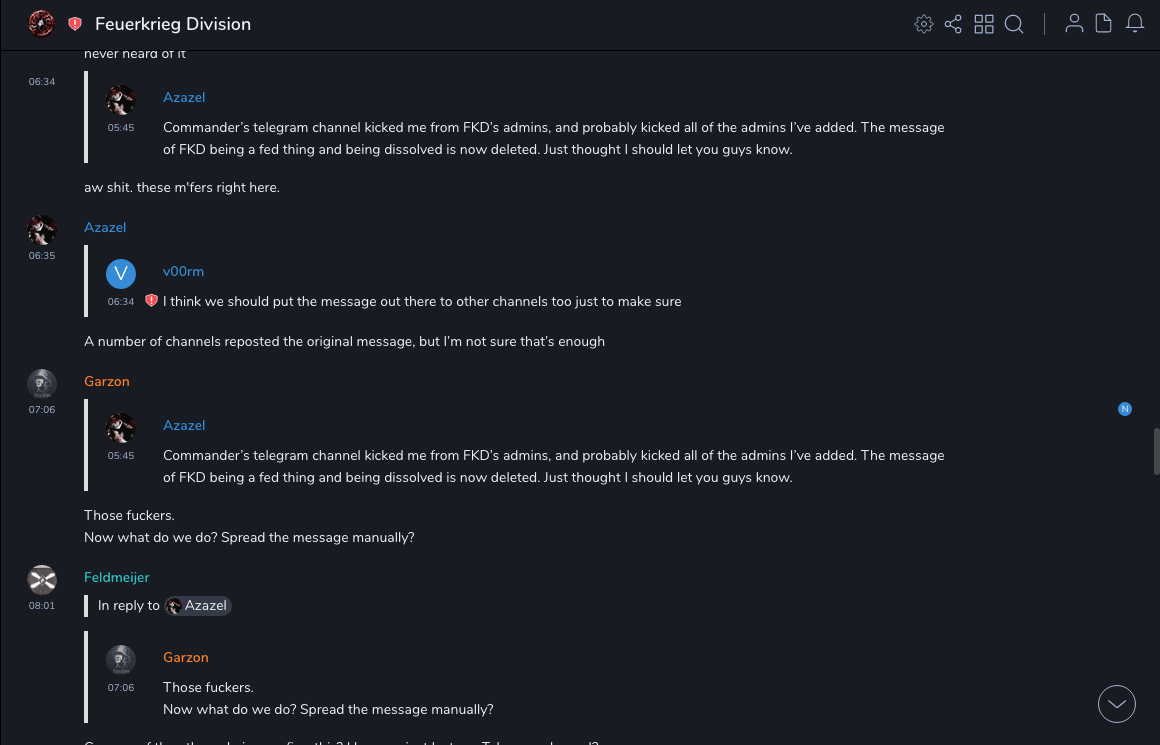Jump to bottom with round chevron button
The width and height of the screenshot is (1160, 745).
point(1117,704)
